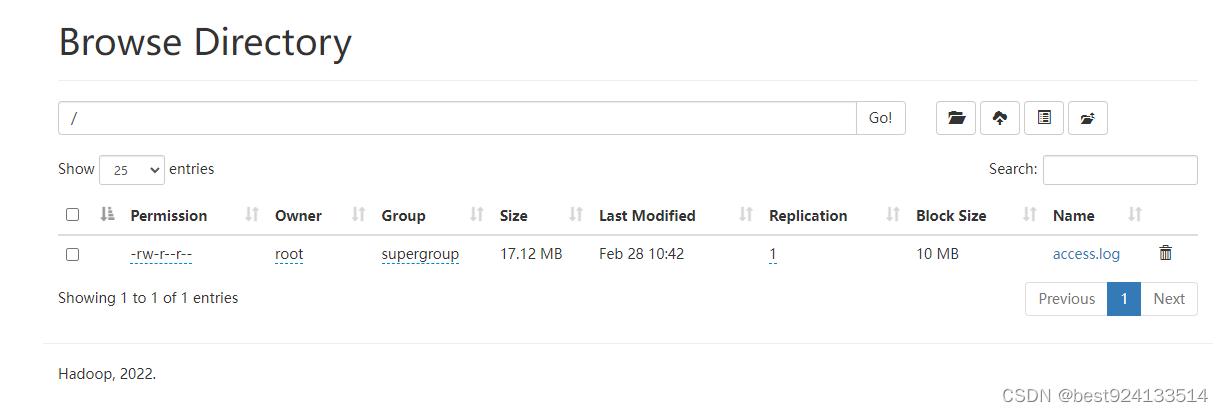Click the create new folder icon
The height and width of the screenshot is (412, 1223).
956,118
